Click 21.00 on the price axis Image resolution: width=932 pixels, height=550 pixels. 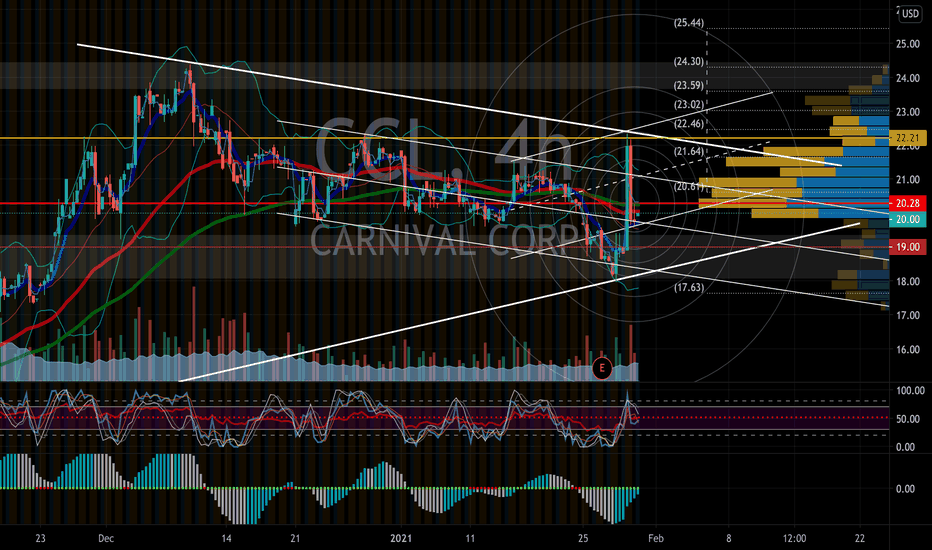pyautogui.click(x=908, y=180)
